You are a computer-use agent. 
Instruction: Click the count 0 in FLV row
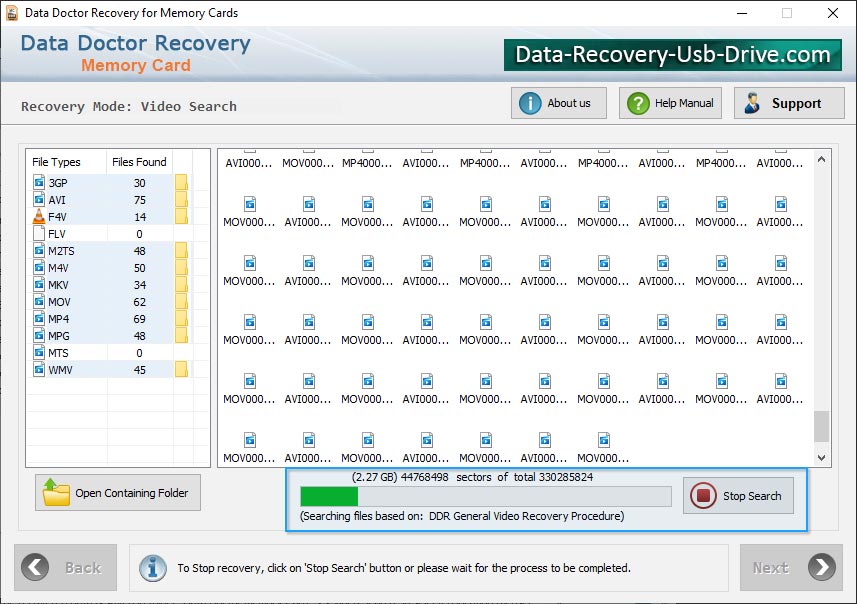click(139, 234)
